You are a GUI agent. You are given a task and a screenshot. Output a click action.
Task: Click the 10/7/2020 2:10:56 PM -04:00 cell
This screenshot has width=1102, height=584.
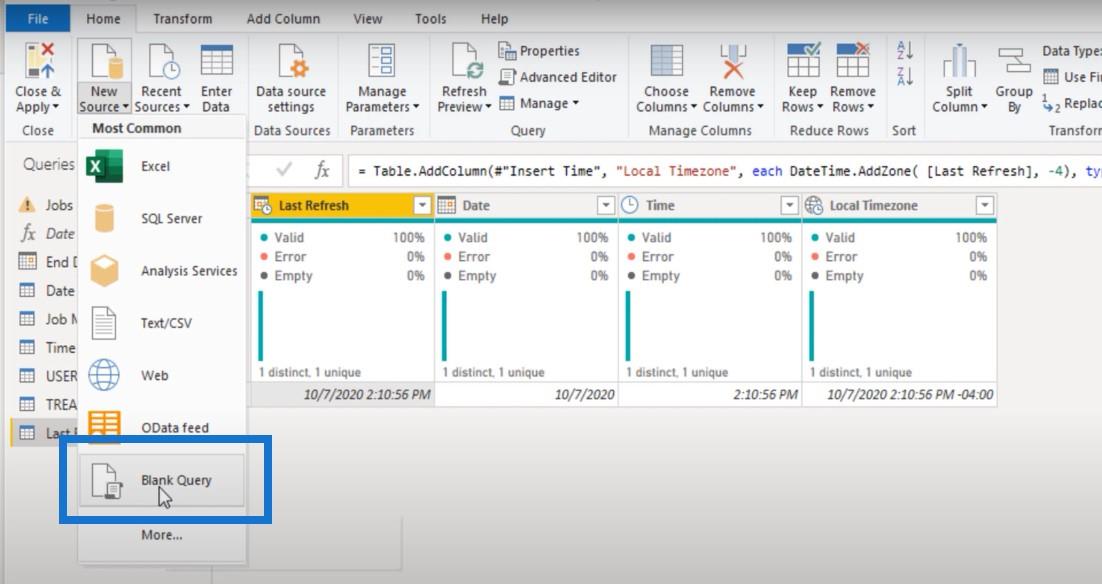coord(900,395)
